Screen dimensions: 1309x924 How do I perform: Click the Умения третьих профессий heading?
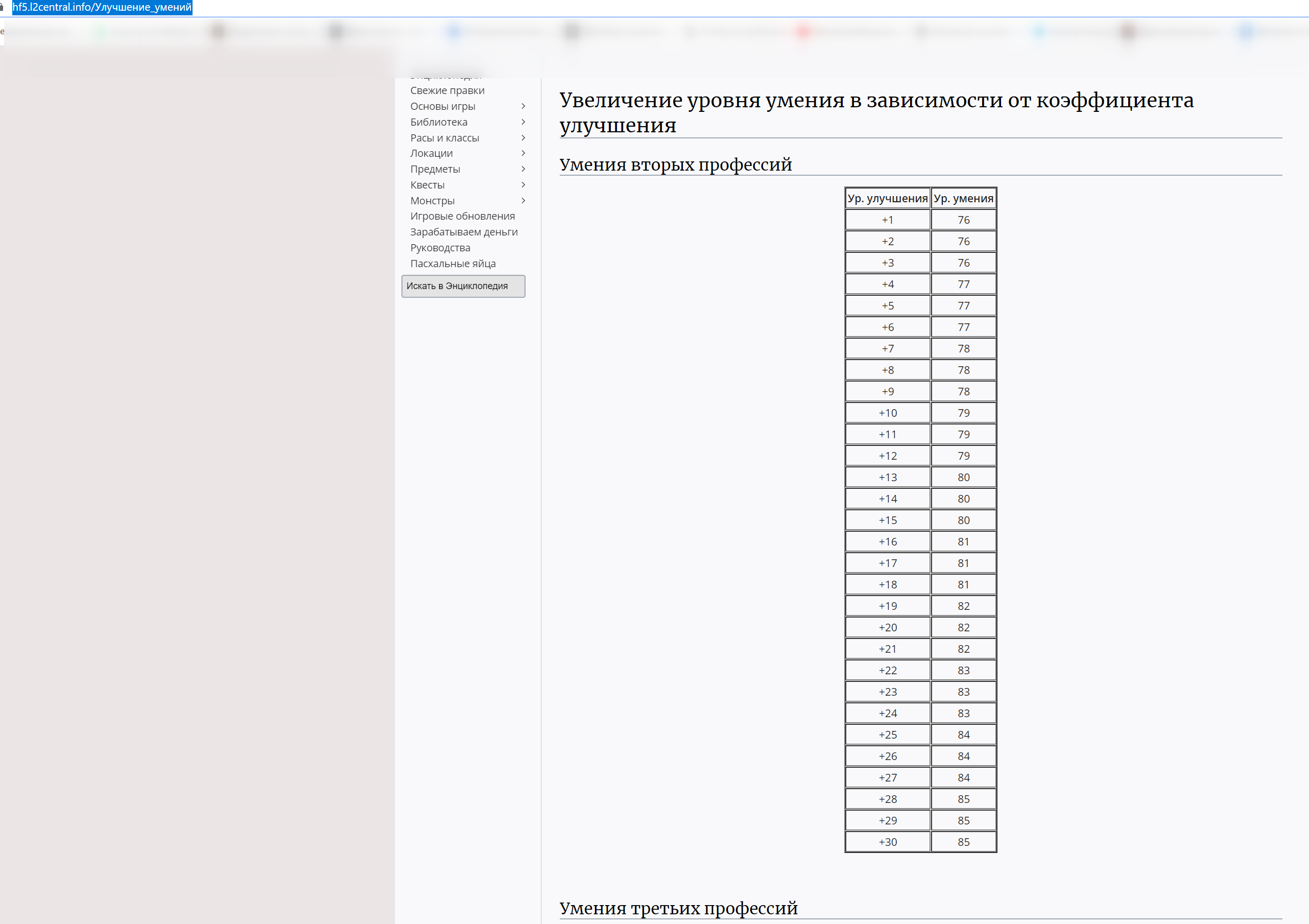(x=678, y=908)
